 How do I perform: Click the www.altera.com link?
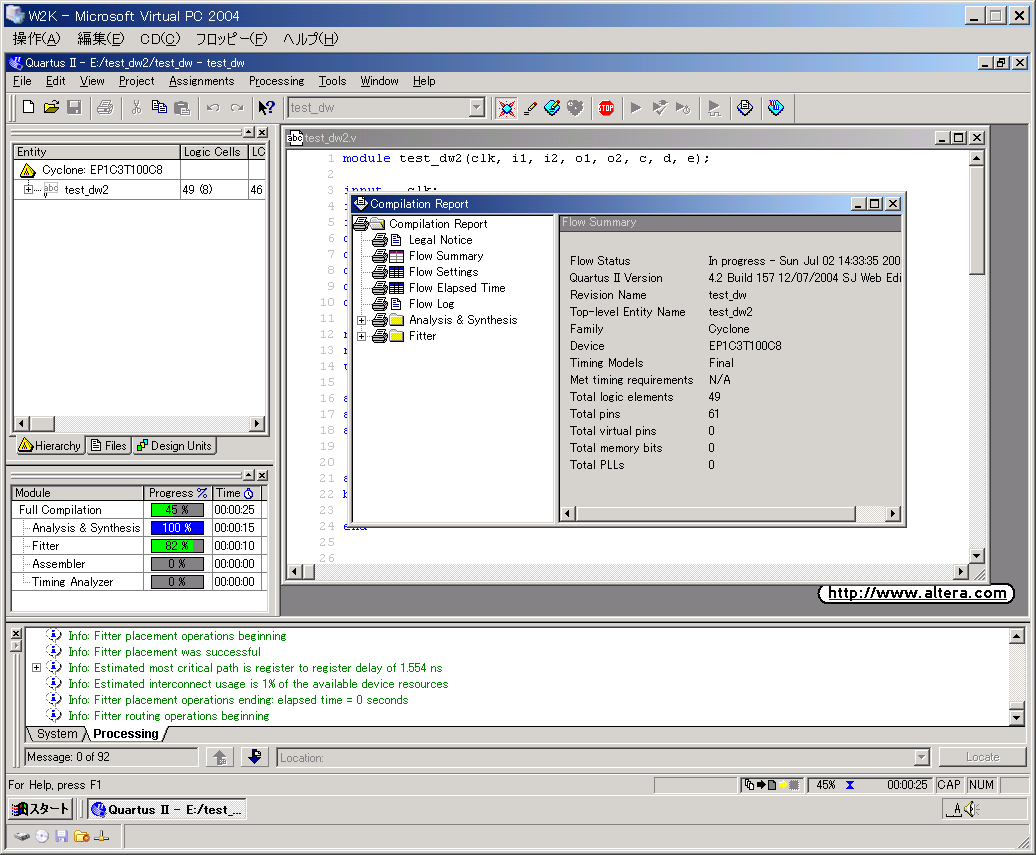coord(916,594)
